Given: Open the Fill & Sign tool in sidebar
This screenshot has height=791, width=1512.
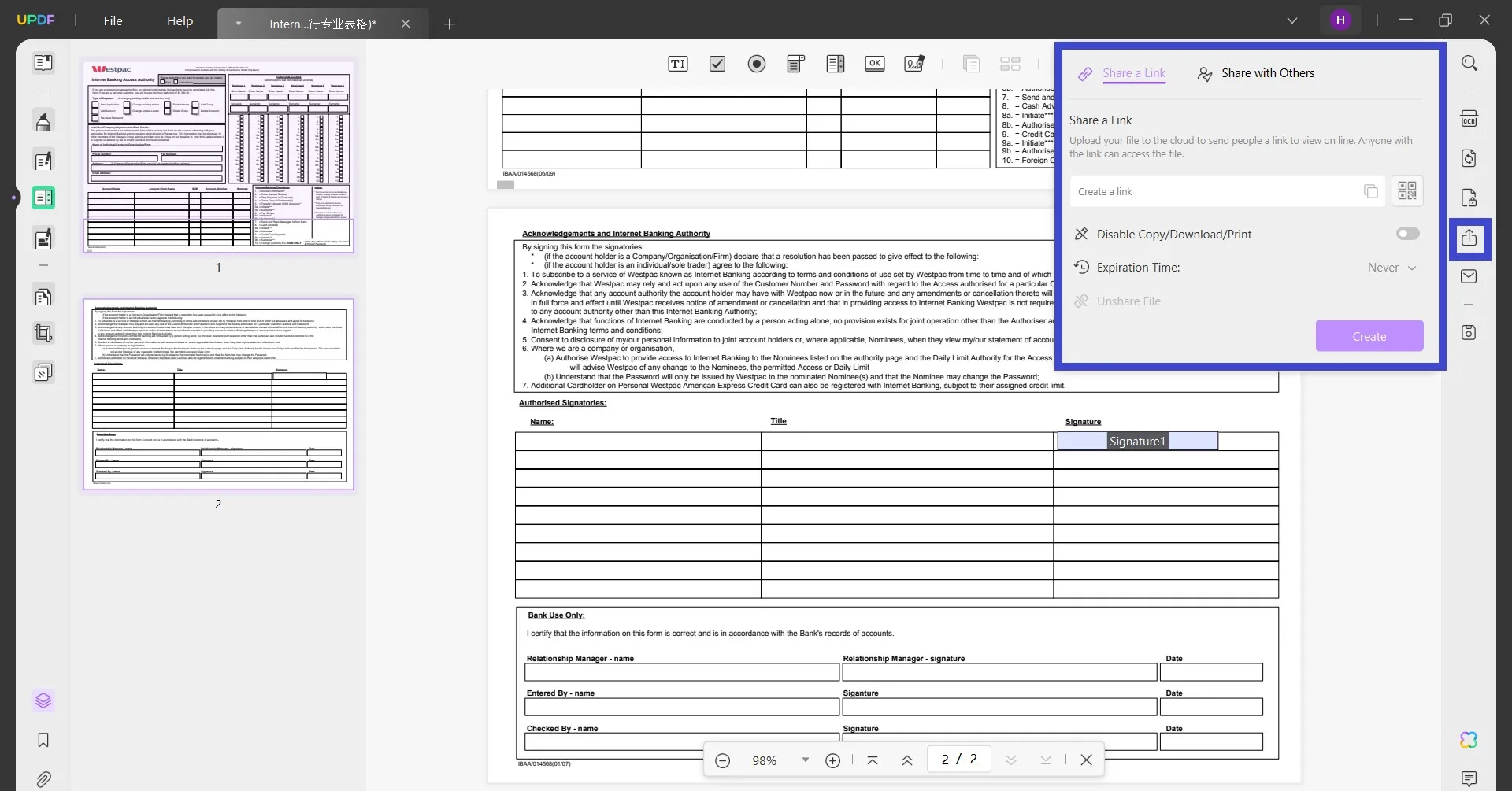Looking at the screenshot, I should pyautogui.click(x=43, y=238).
